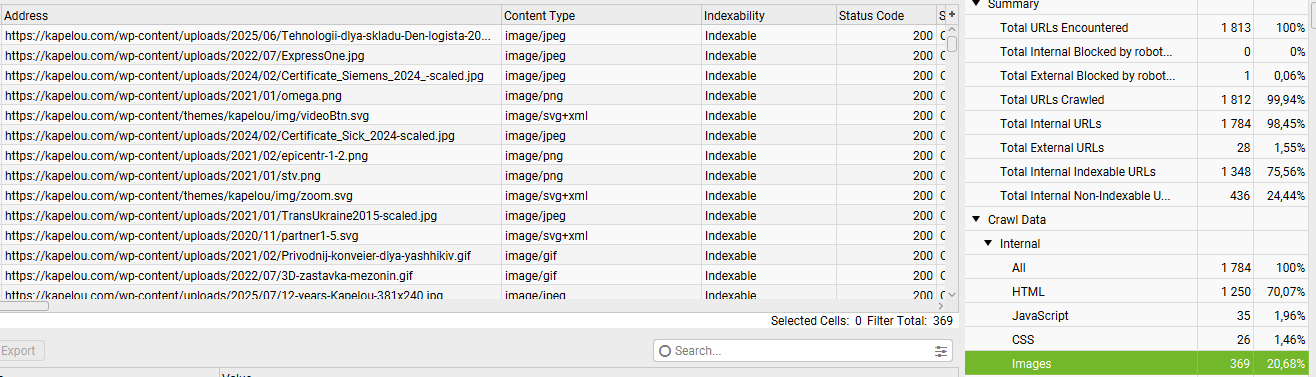Select the 3D-zastavka-mezonin.gif address cell

[x=250, y=275]
